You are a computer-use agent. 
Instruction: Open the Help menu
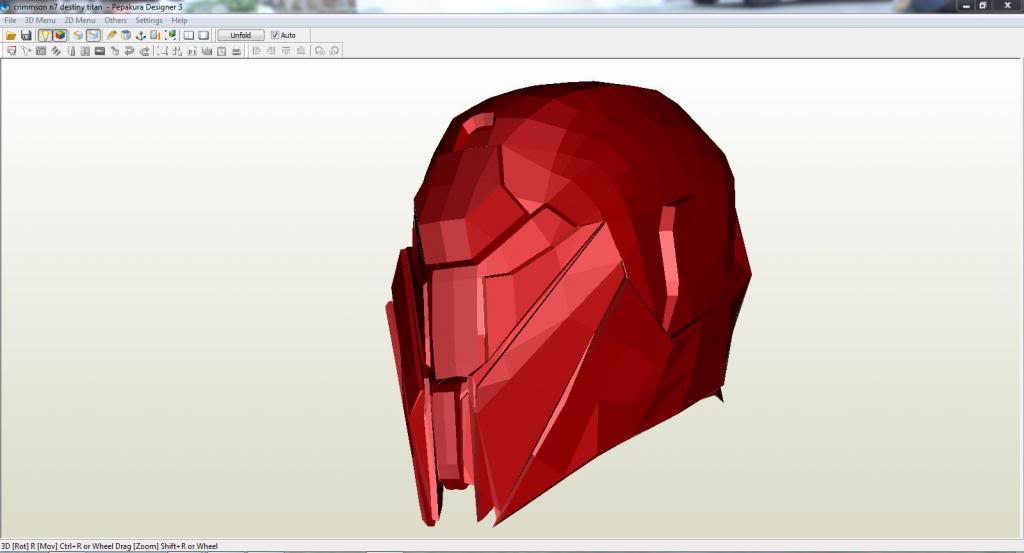179,20
